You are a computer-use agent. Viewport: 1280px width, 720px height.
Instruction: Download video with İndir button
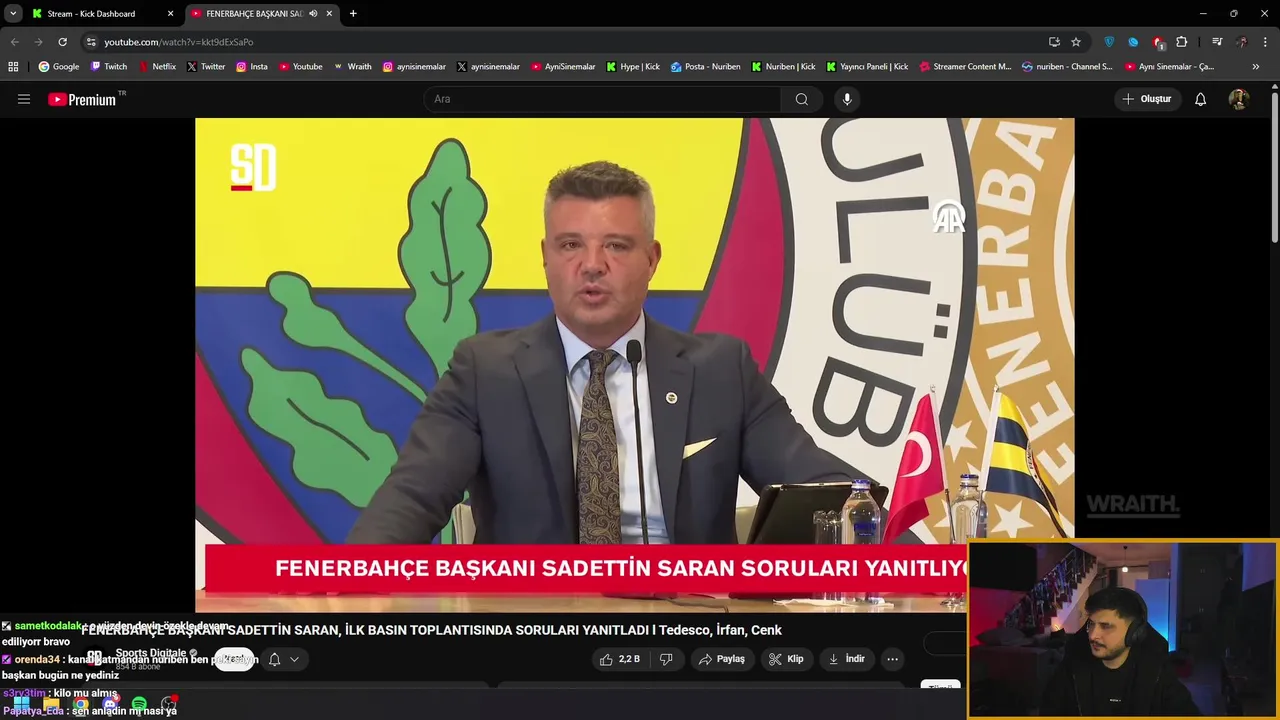(845, 659)
